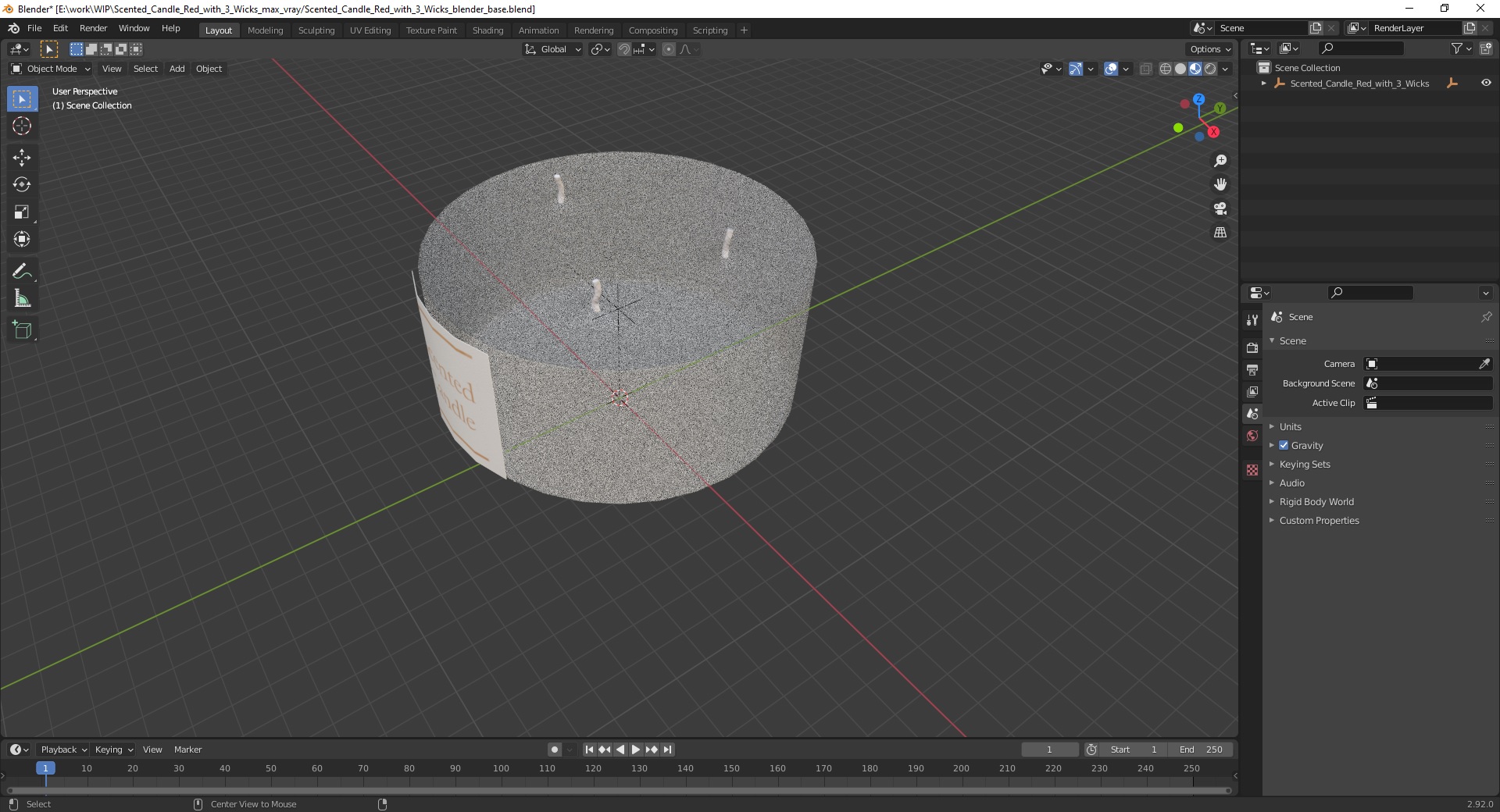Activate the 3D Cursor tool
The height and width of the screenshot is (812, 1500).
coord(22,126)
